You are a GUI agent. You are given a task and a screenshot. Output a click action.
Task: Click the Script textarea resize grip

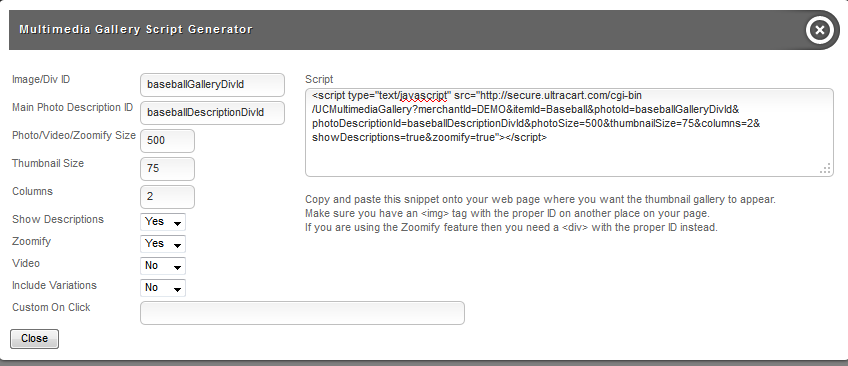coord(825,169)
